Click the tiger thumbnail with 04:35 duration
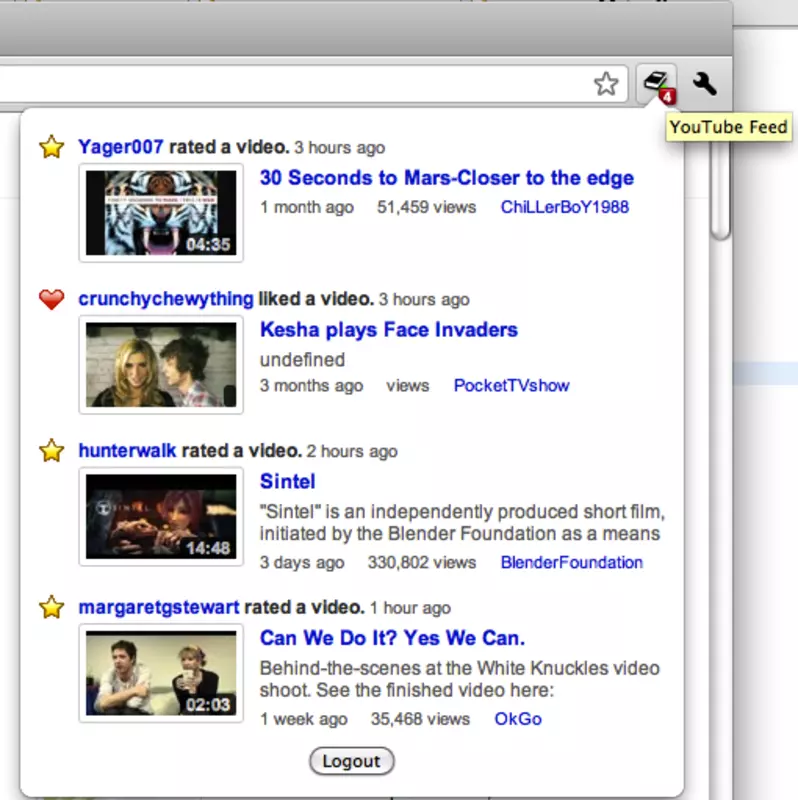The height and width of the screenshot is (800, 798). pyautogui.click(x=161, y=213)
